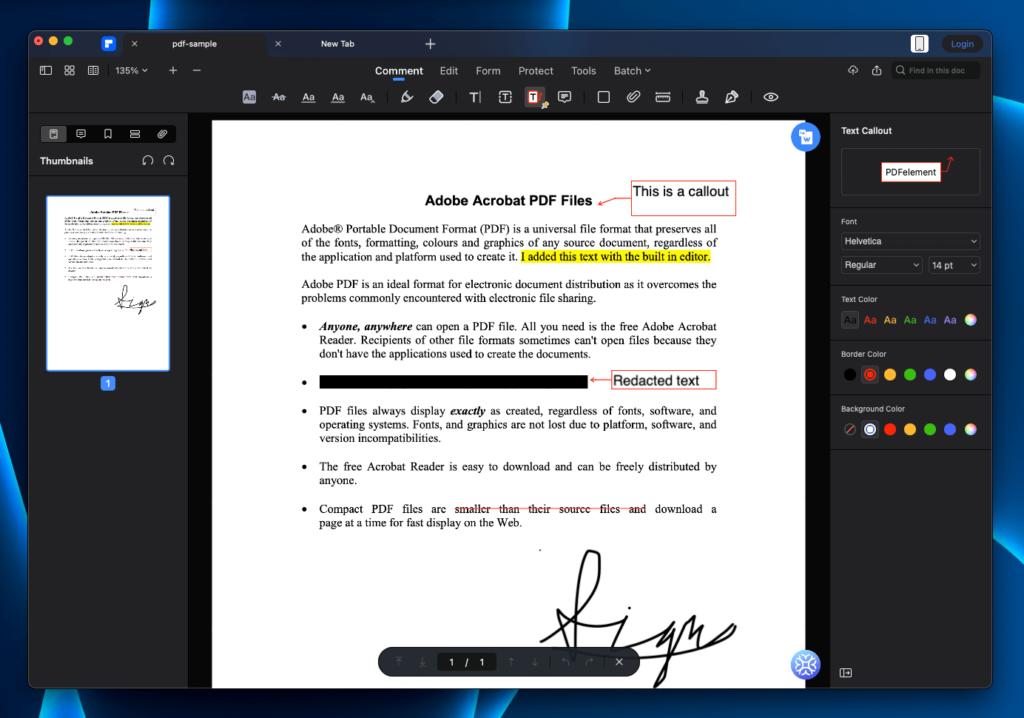Select the Text comment tool
1024x718 pixels.
coord(475,97)
